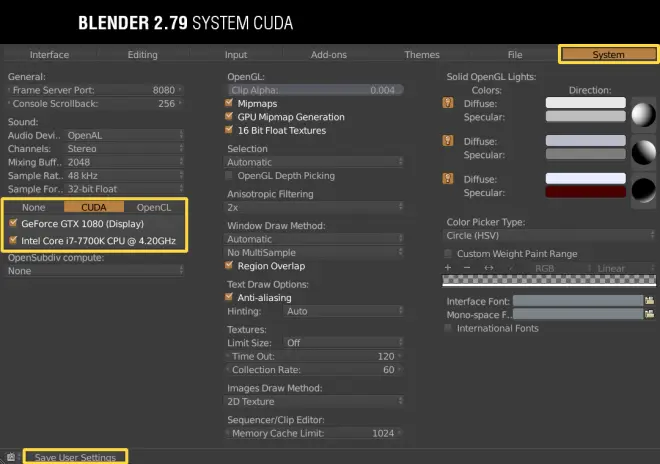660x464 pixels.
Task: Click the Collection Rate field
Action: (x=314, y=370)
